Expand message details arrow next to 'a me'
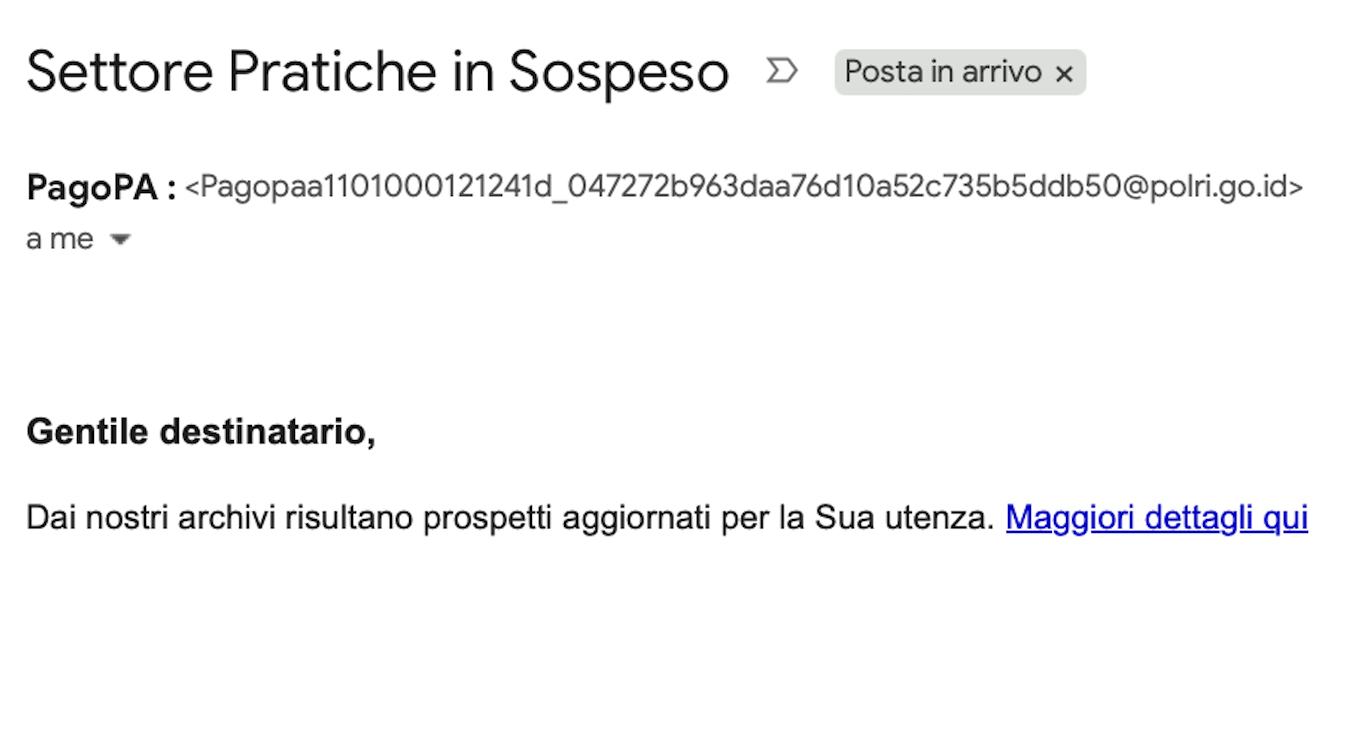The image size is (1368, 733). point(120,240)
